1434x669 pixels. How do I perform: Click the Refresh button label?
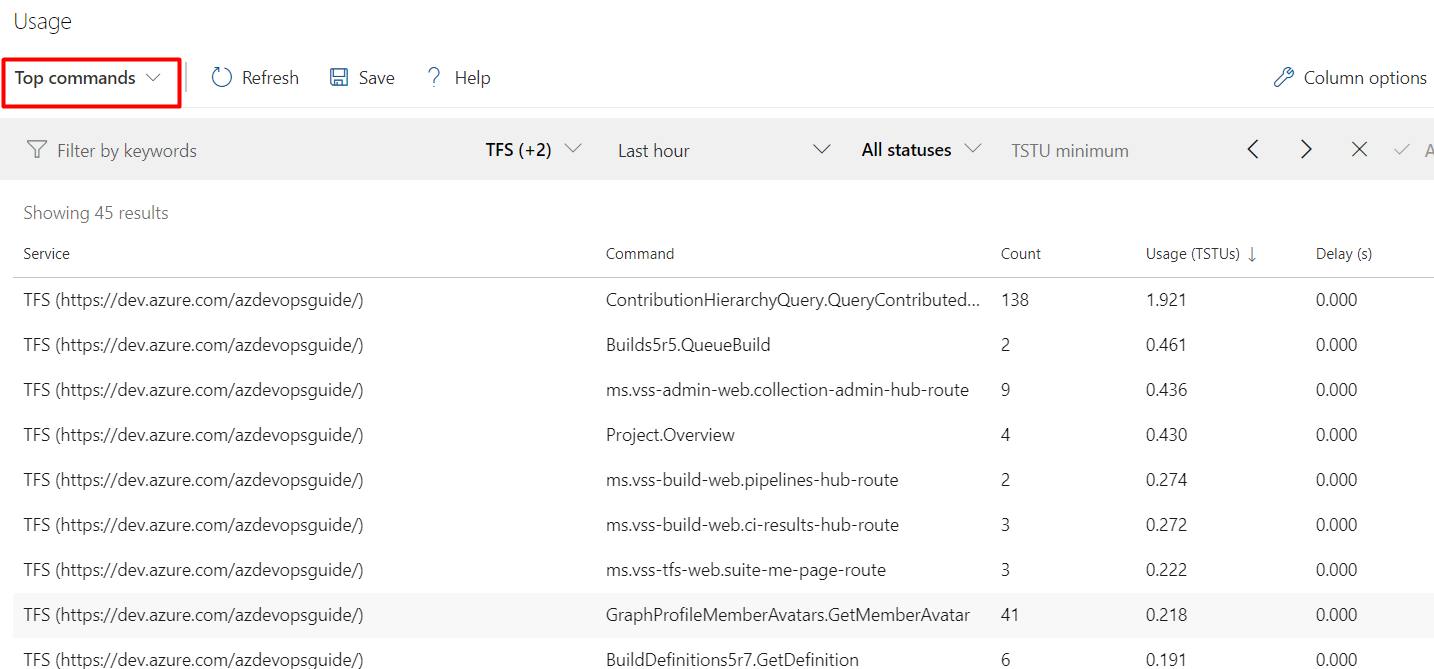[270, 78]
